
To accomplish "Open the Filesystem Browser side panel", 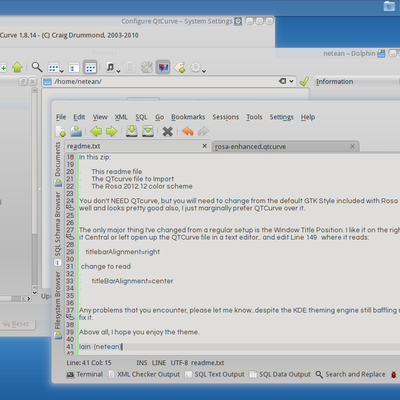I will [x=58, y=305].
